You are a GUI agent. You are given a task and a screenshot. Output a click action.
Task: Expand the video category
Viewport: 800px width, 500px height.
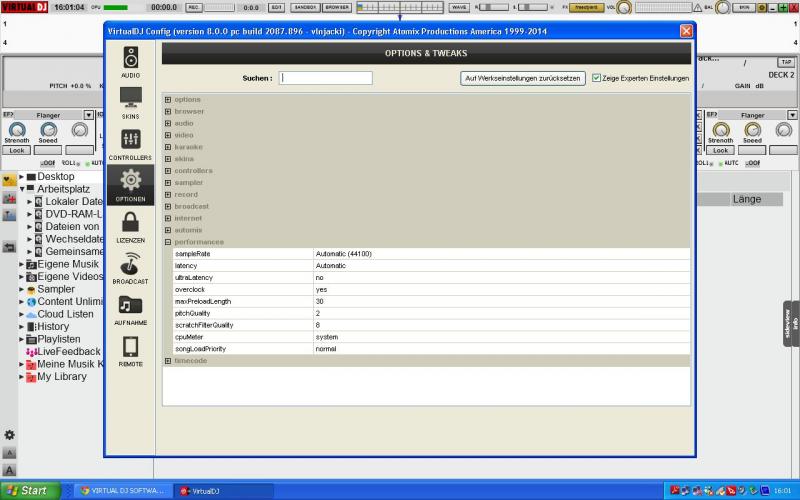coord(168,135)
